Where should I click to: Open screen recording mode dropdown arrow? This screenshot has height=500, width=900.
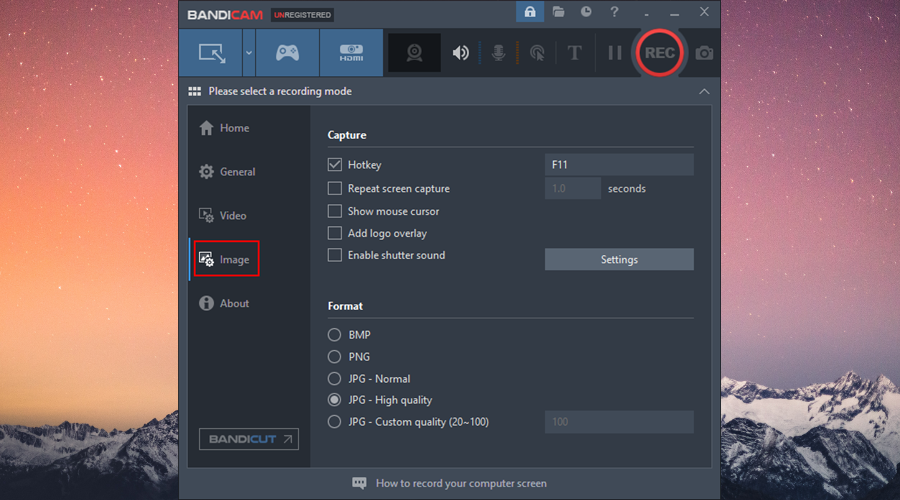click(x=249, y=53)
